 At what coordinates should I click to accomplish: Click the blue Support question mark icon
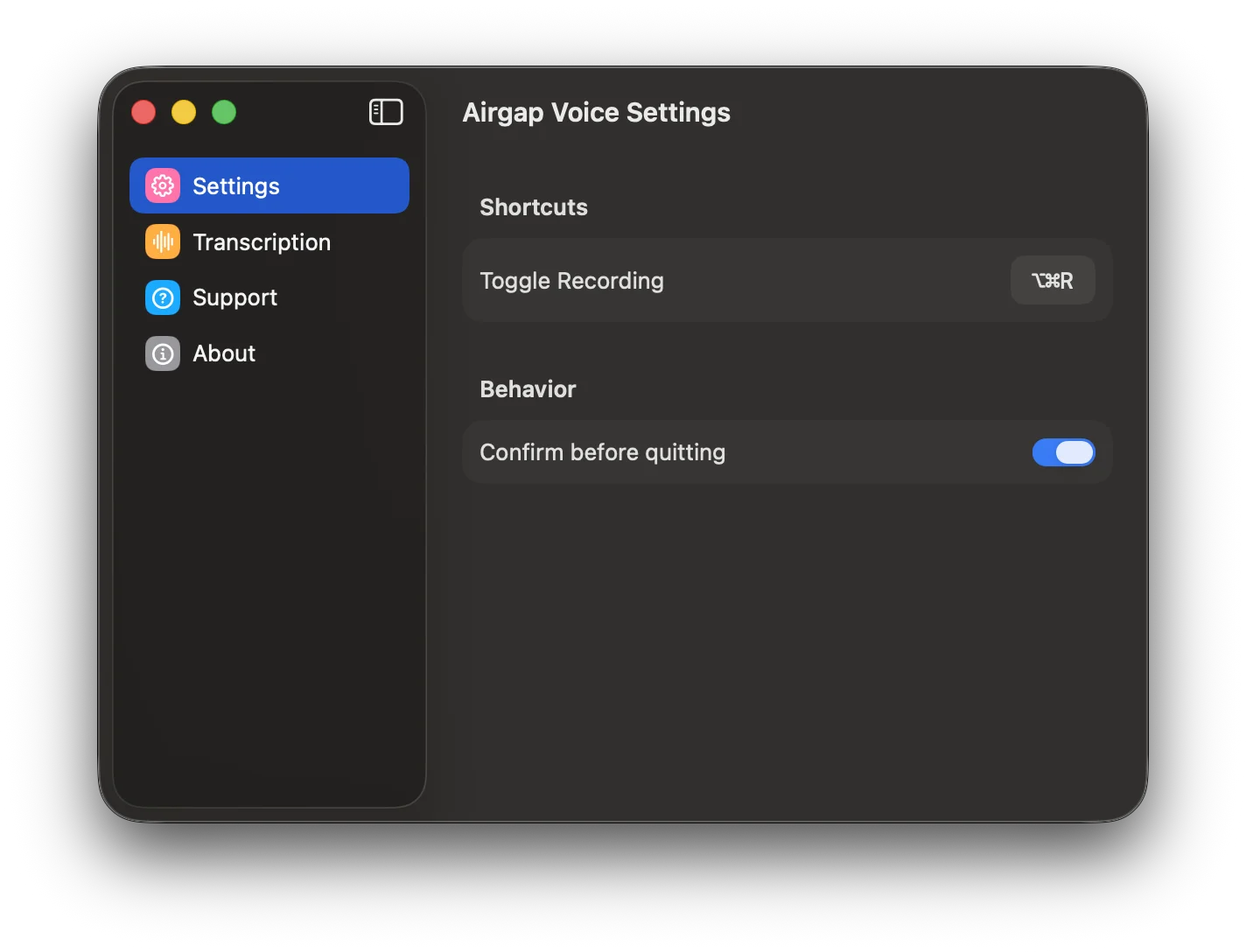(x=162, y=297)
